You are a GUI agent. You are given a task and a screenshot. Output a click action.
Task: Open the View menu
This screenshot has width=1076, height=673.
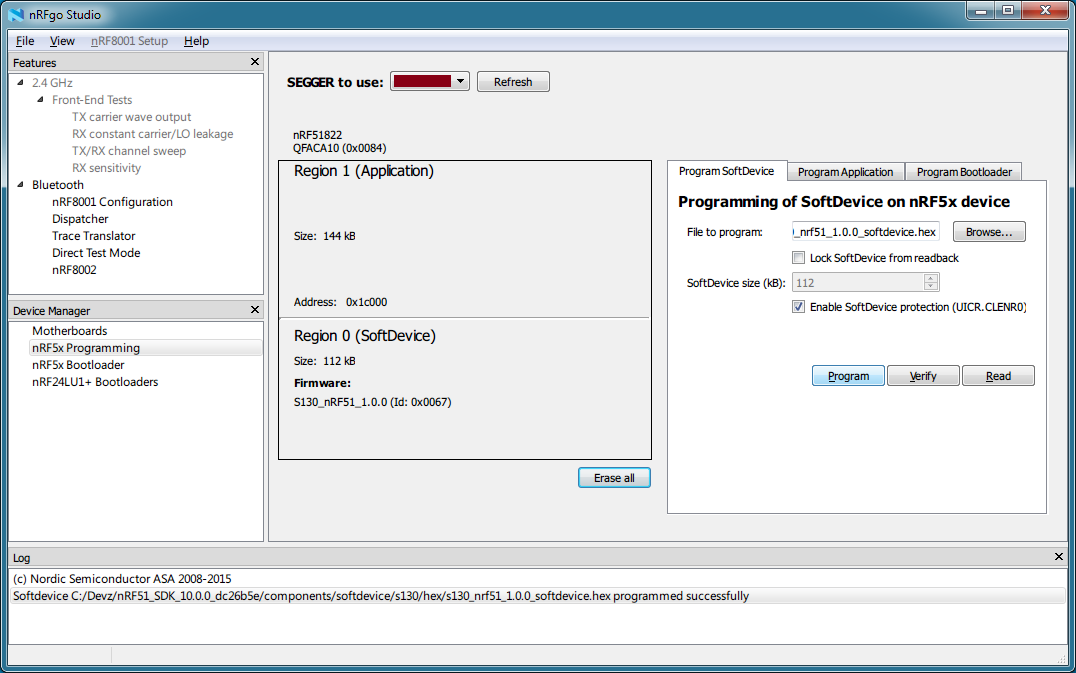tap(62, 41)
